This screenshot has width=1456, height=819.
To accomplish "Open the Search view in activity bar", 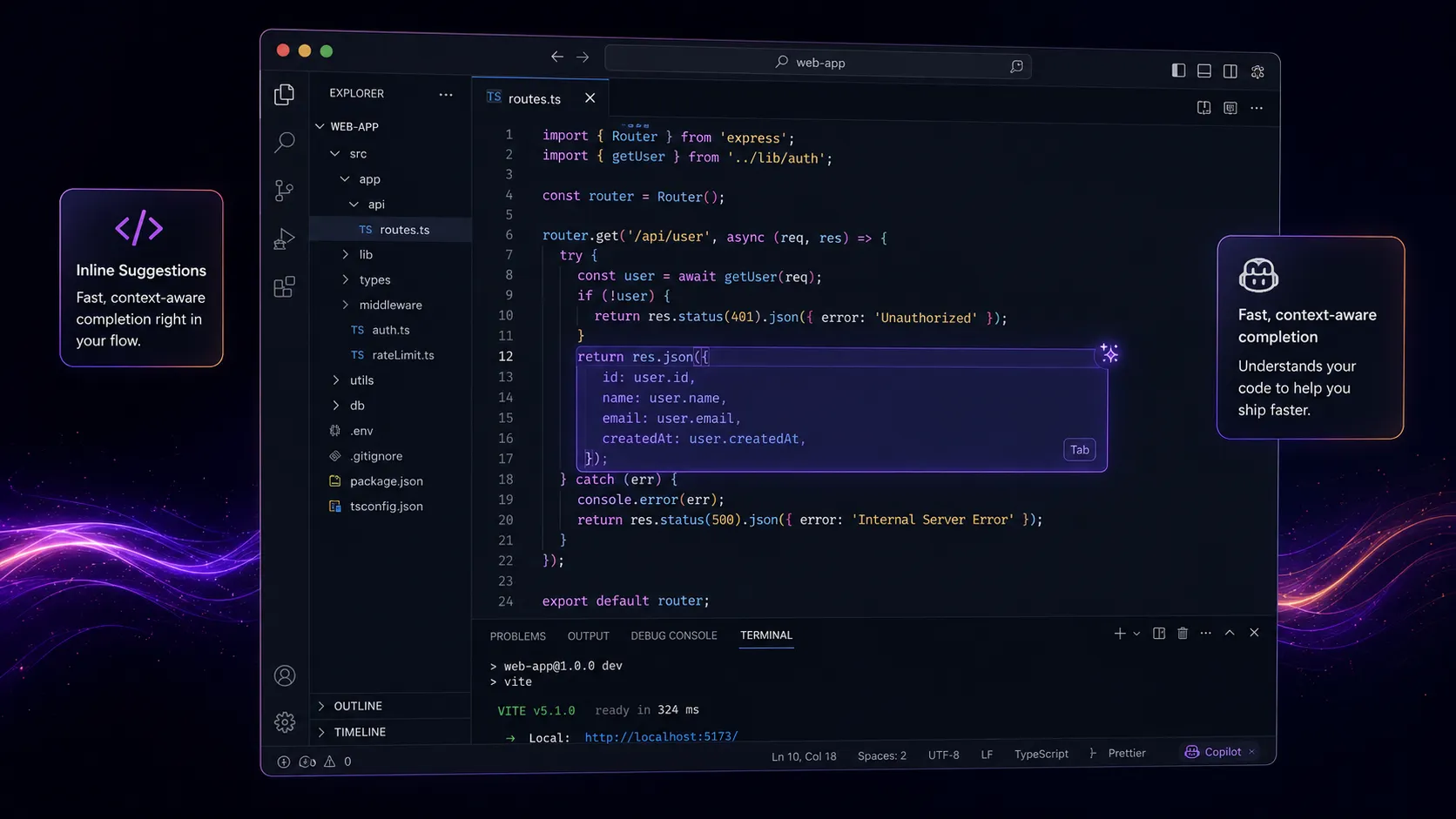I will click(284, 142).
